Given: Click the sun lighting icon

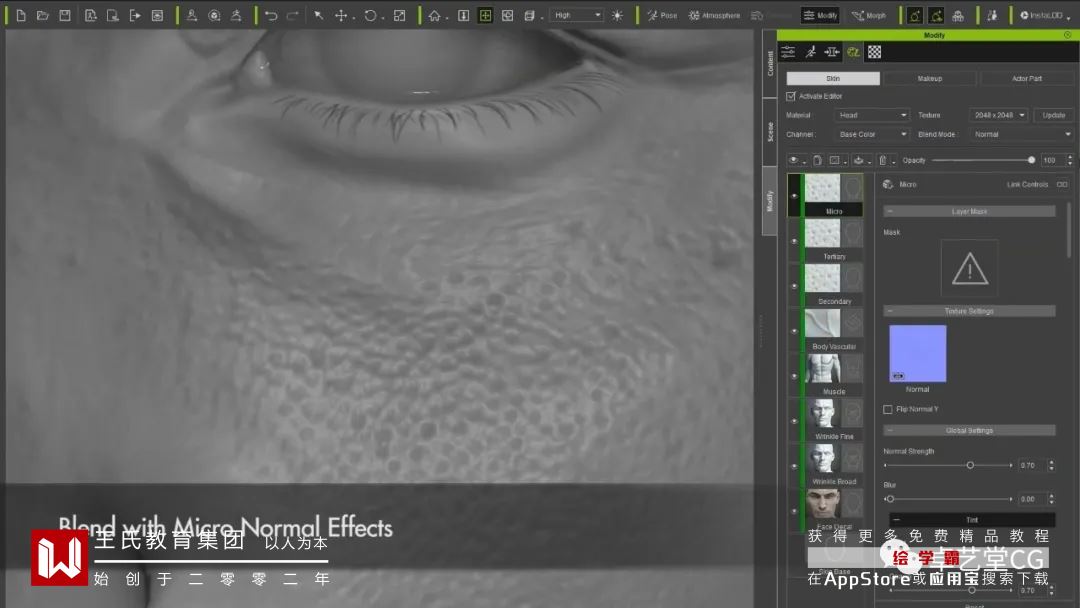Looking at the screenshot, I should point(618,15).
